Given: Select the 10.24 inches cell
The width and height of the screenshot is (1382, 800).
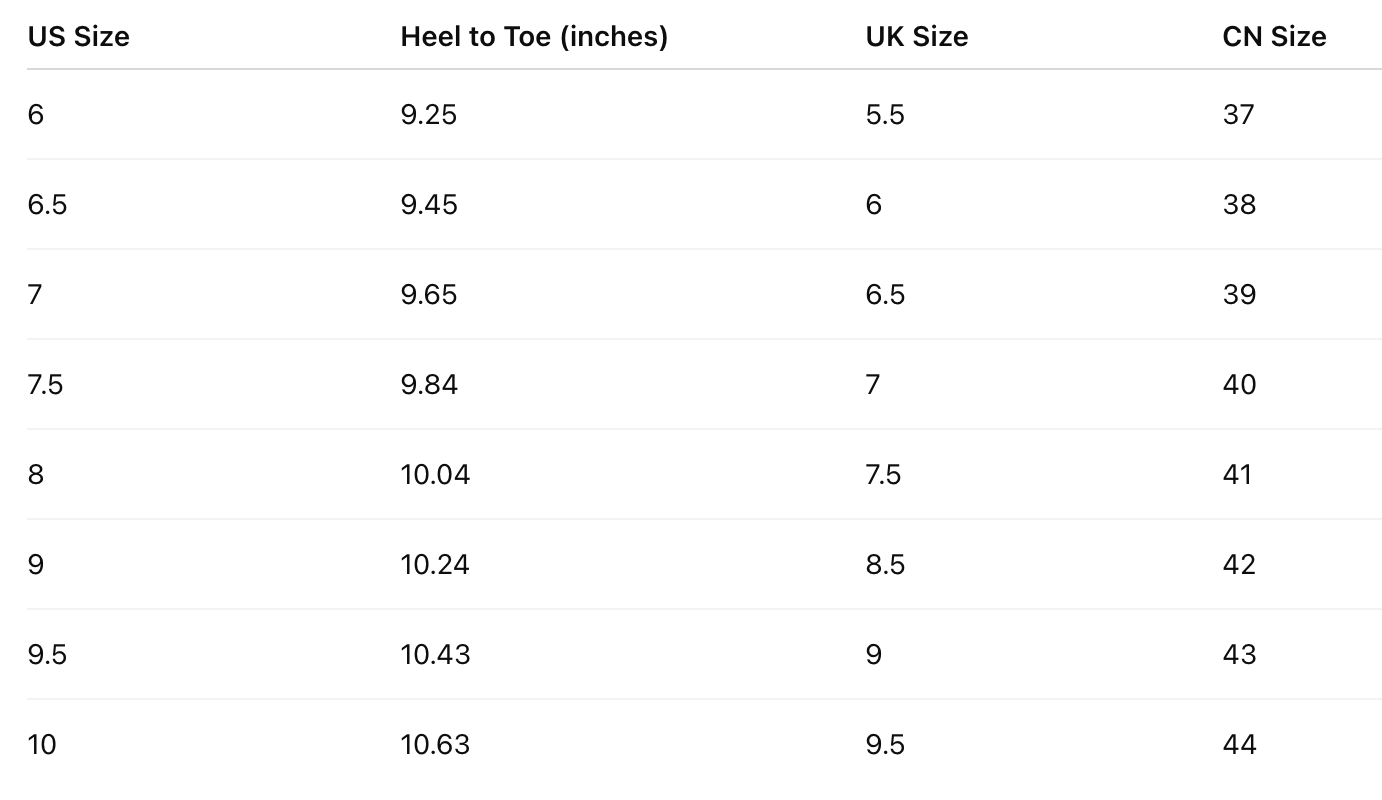Looking at the screenshot, I should coord(435,565).
